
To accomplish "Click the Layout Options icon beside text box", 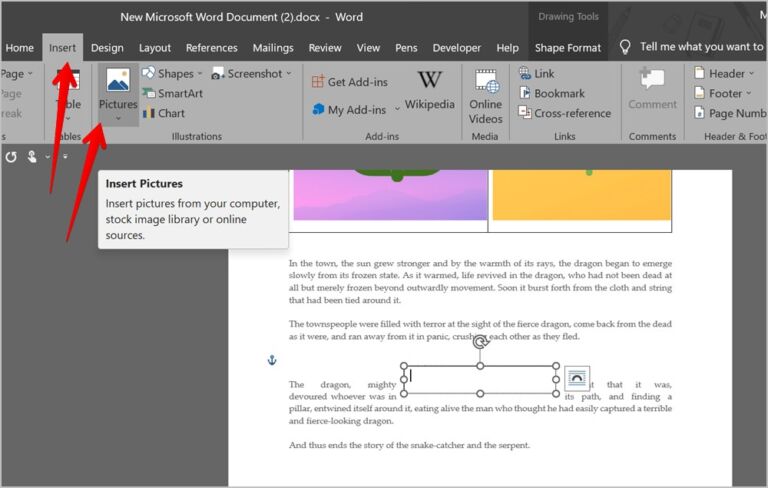I will point(576,378).
